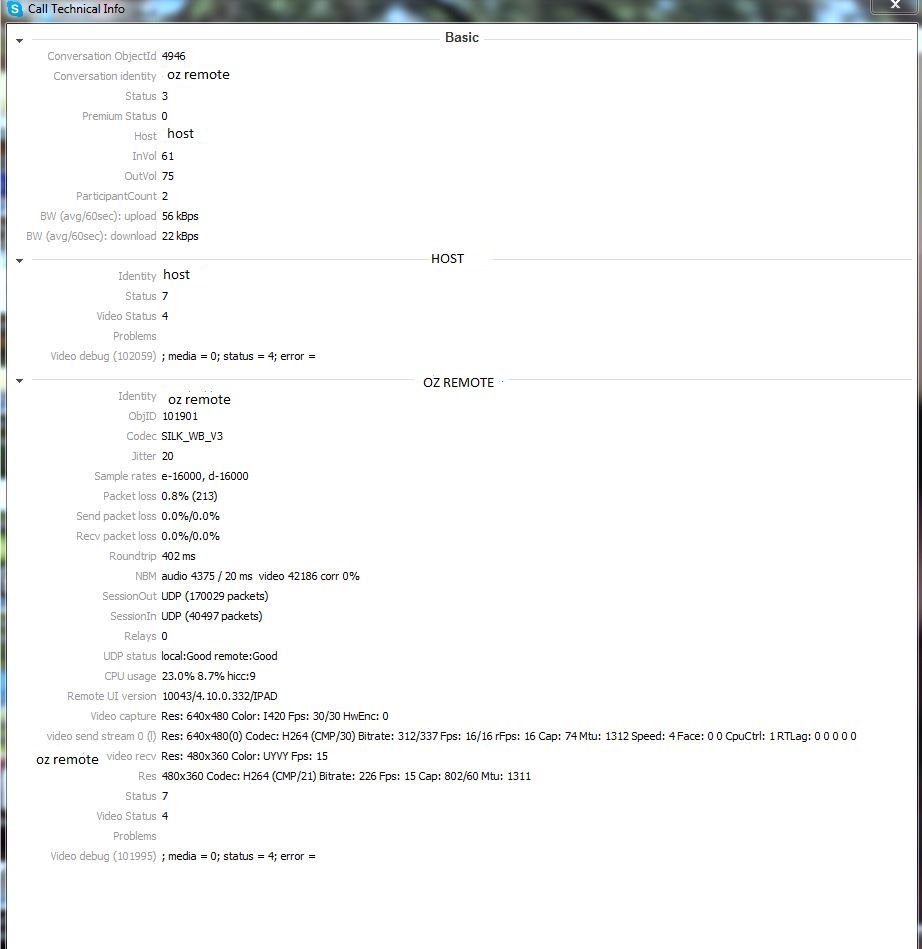This screenshot has width=922, height=949.
Task: Select the OutVol value 75
Action: (168, 176)
